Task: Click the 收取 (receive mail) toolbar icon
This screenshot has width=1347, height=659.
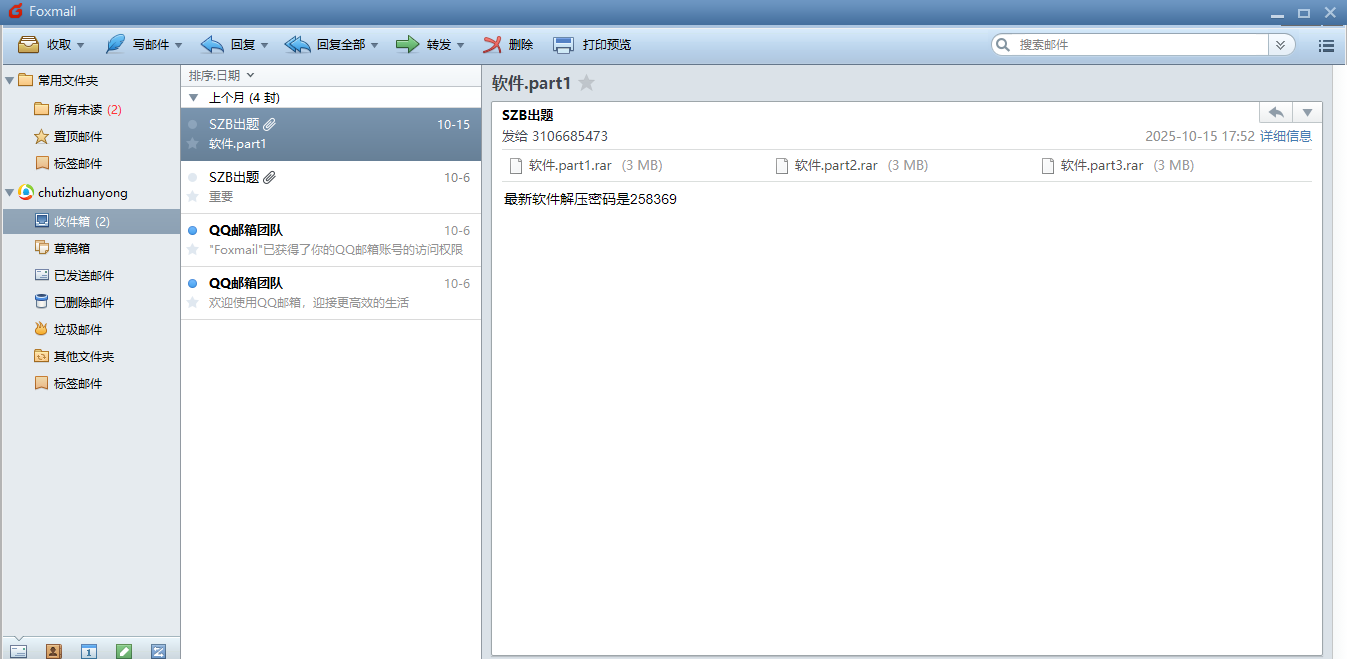Action: tap(29, 45)
